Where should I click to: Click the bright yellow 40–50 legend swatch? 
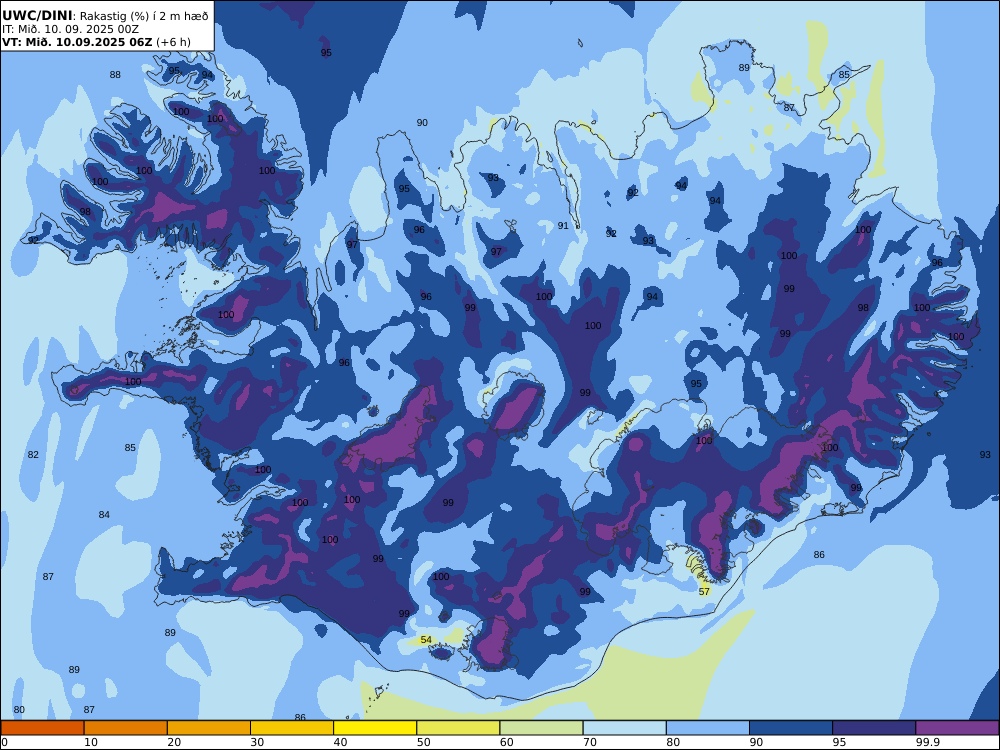pyautogui.click(x=375, y=728)
